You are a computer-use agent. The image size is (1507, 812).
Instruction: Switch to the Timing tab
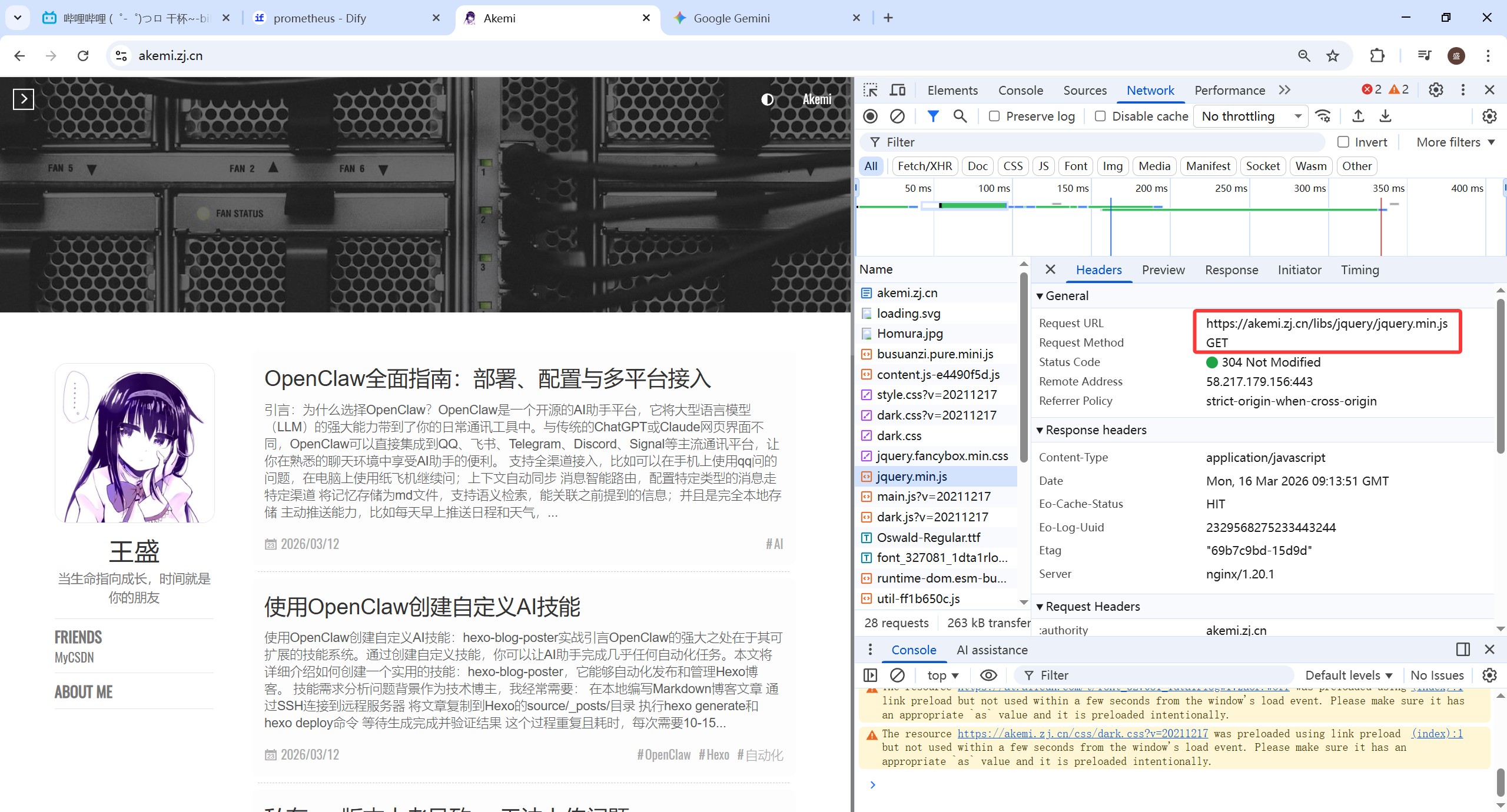click(1360, 270)
